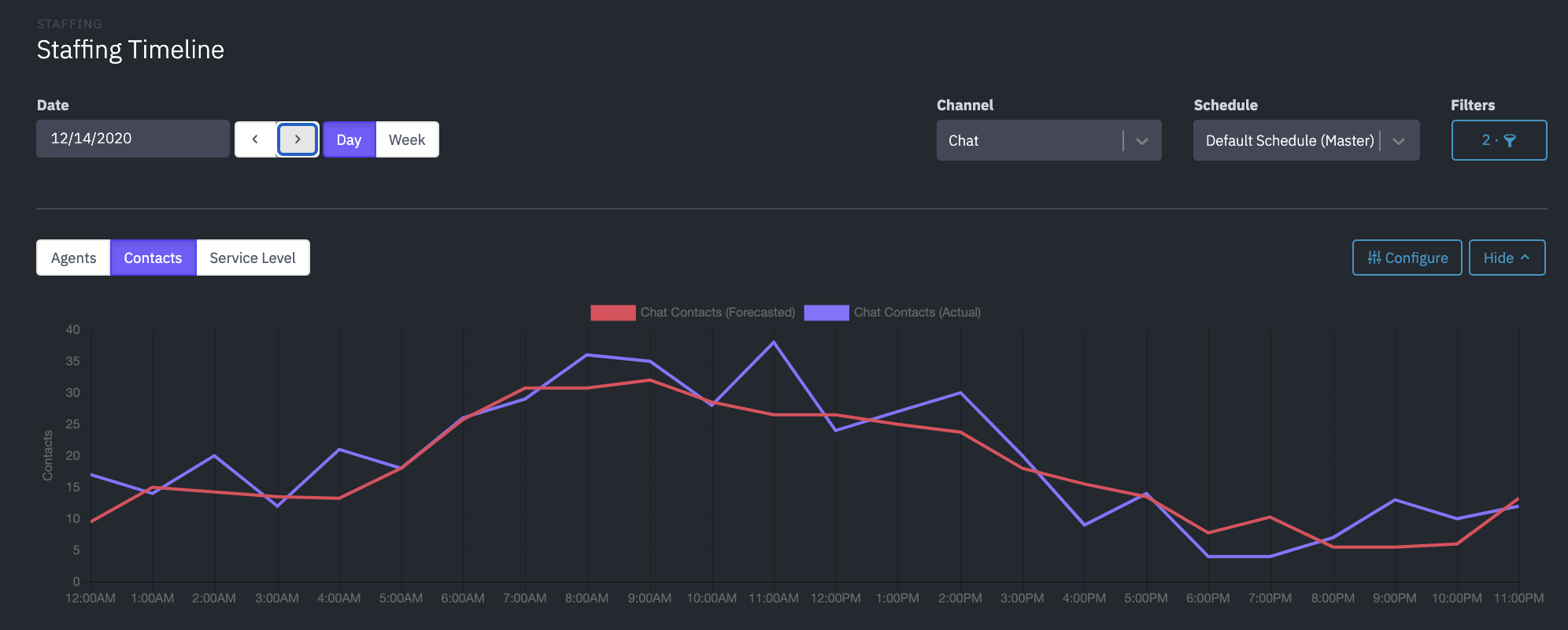Switch to Day view

(x=349, y=139)
